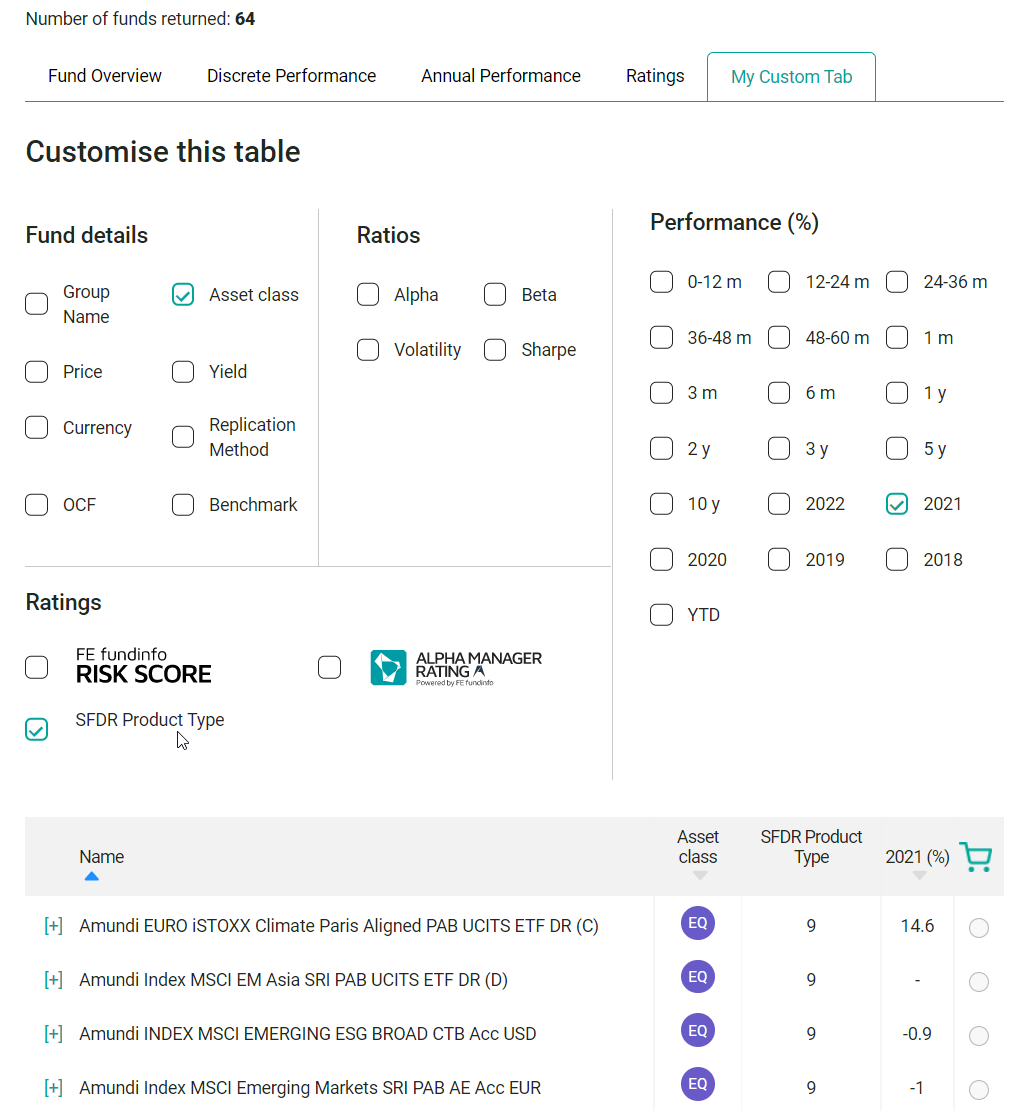
Task: Uncheck the Asset class checkbox
Action: pyautogui.click(x=183, y=295)
